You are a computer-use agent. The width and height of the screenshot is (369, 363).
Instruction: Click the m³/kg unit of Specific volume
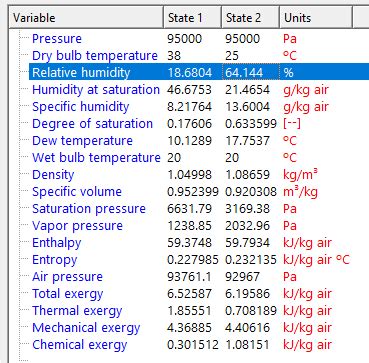pyautogui.click(x=300, y=192)
